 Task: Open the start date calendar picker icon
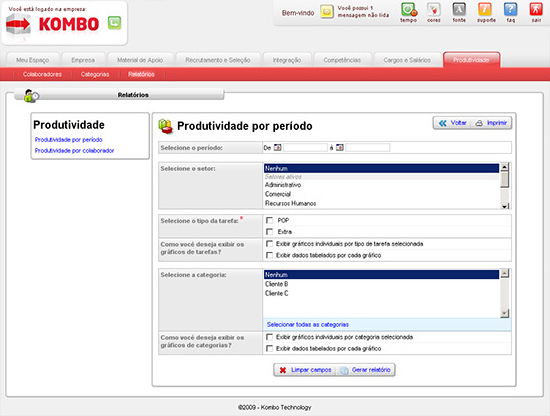[x=277, y=148]
